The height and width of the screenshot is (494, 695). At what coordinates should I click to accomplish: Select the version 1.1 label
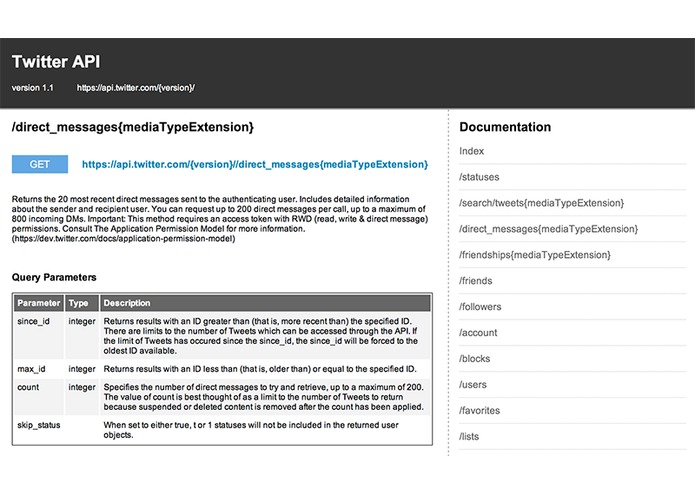32,88
